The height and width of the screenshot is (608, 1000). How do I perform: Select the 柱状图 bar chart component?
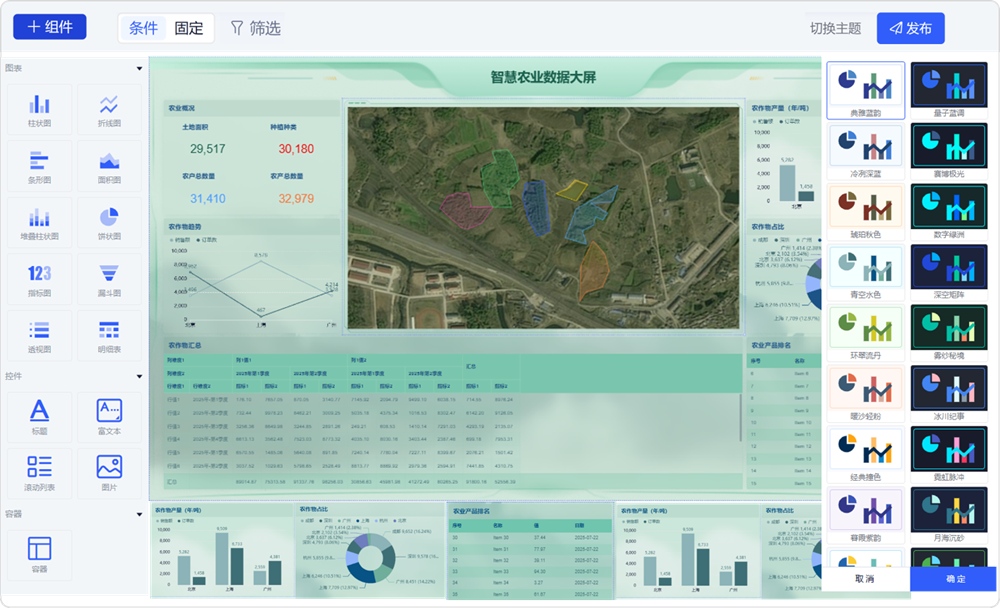coord(40,110)
